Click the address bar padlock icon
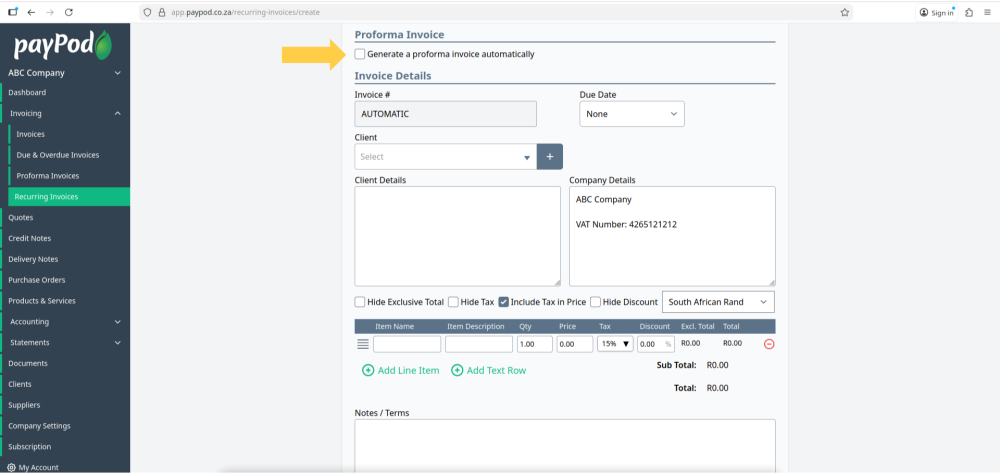 [162, 12]
